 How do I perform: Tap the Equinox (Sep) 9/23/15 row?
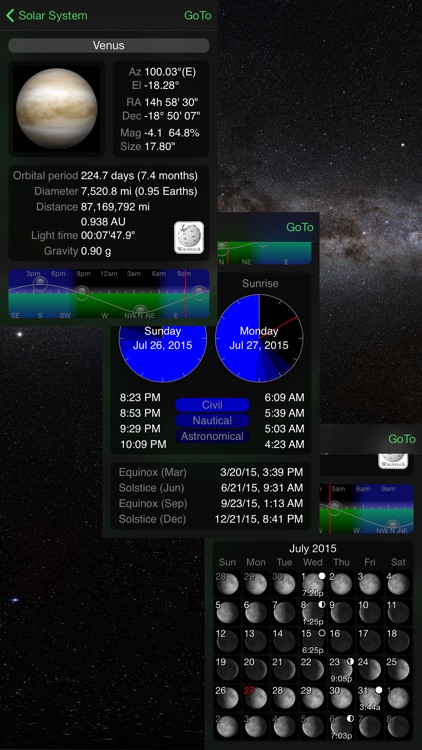tap(211, 503)
